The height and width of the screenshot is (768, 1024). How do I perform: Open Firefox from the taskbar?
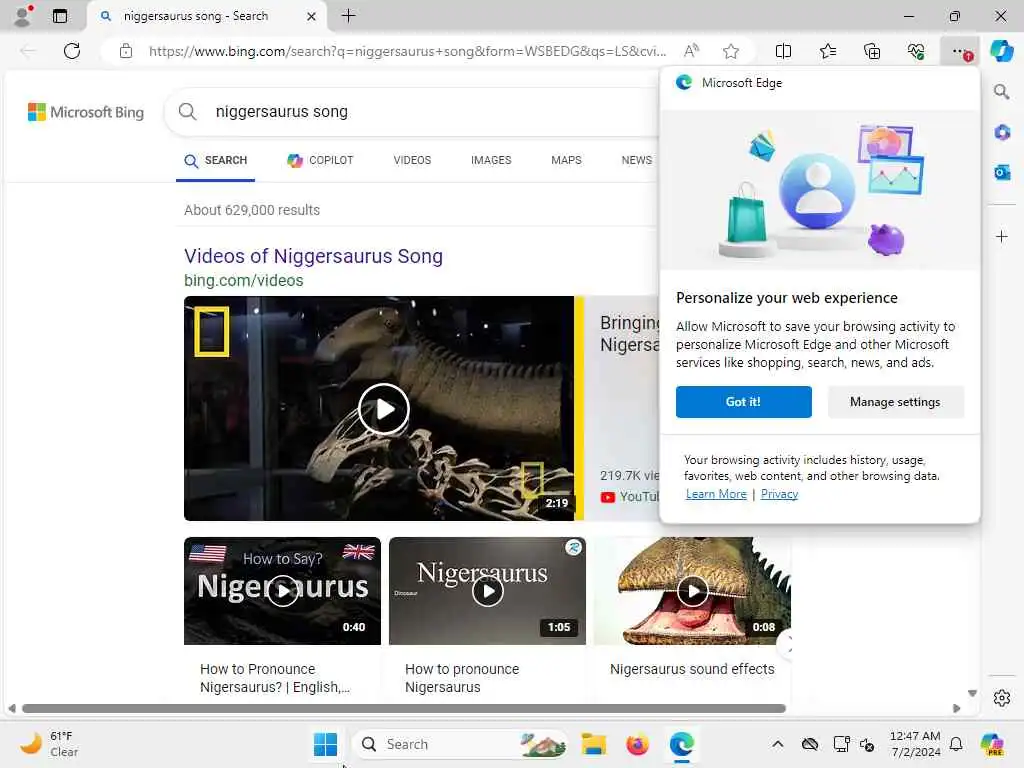(x=637, y=744)
